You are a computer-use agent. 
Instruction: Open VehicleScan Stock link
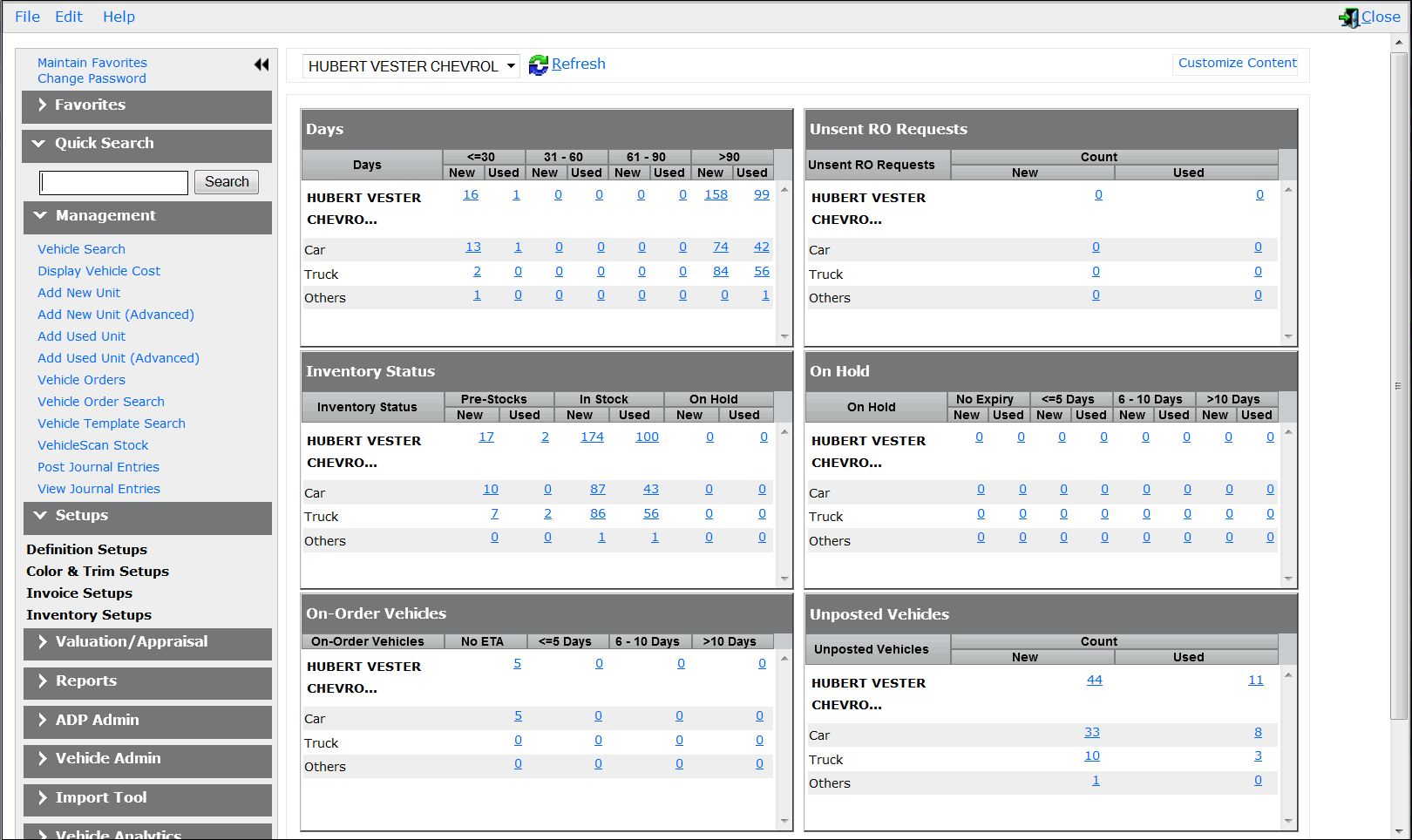tap(92, 445)
